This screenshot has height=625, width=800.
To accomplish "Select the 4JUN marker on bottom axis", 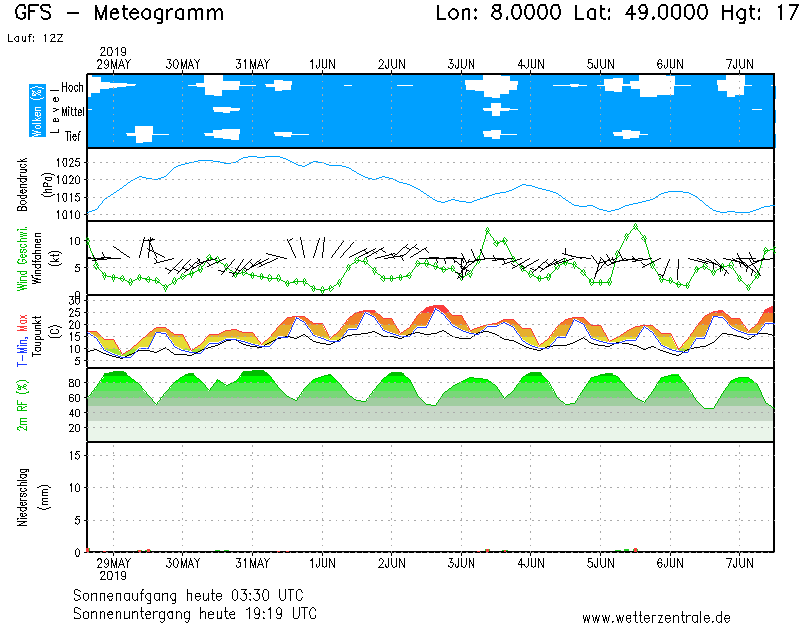I will [x=531, y=564].
